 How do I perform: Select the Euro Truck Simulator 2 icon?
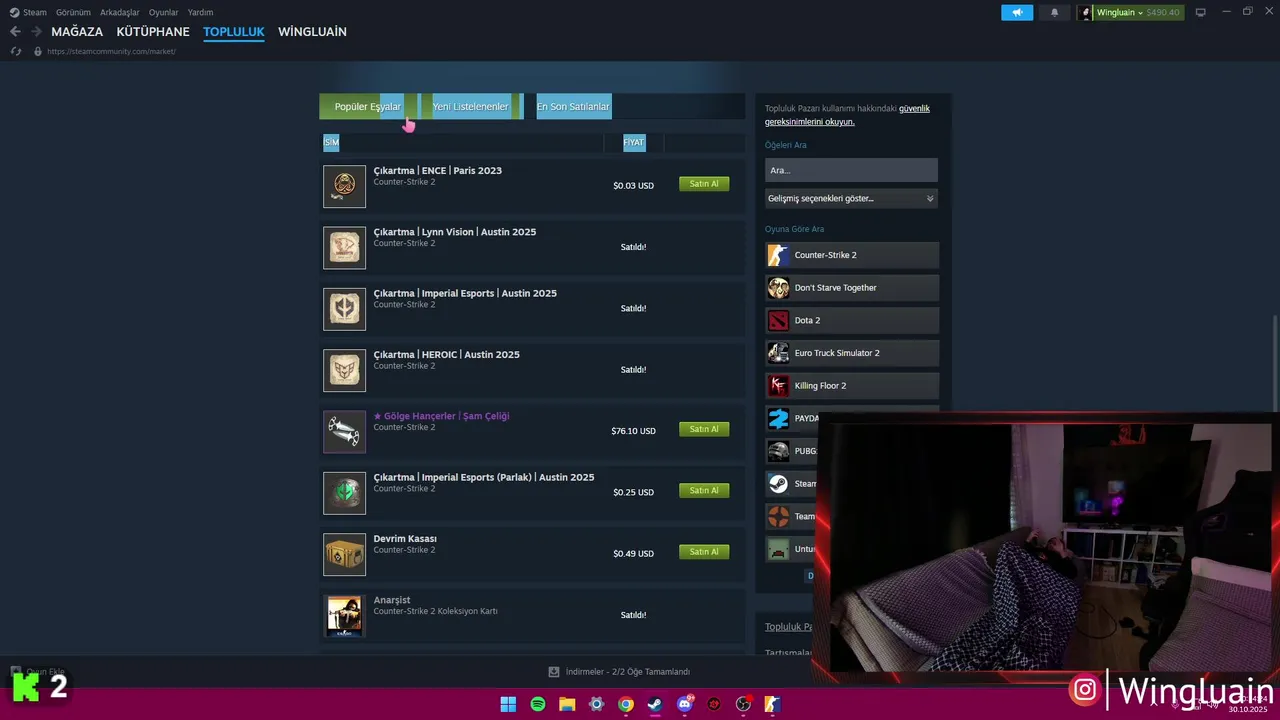(778, 353)
